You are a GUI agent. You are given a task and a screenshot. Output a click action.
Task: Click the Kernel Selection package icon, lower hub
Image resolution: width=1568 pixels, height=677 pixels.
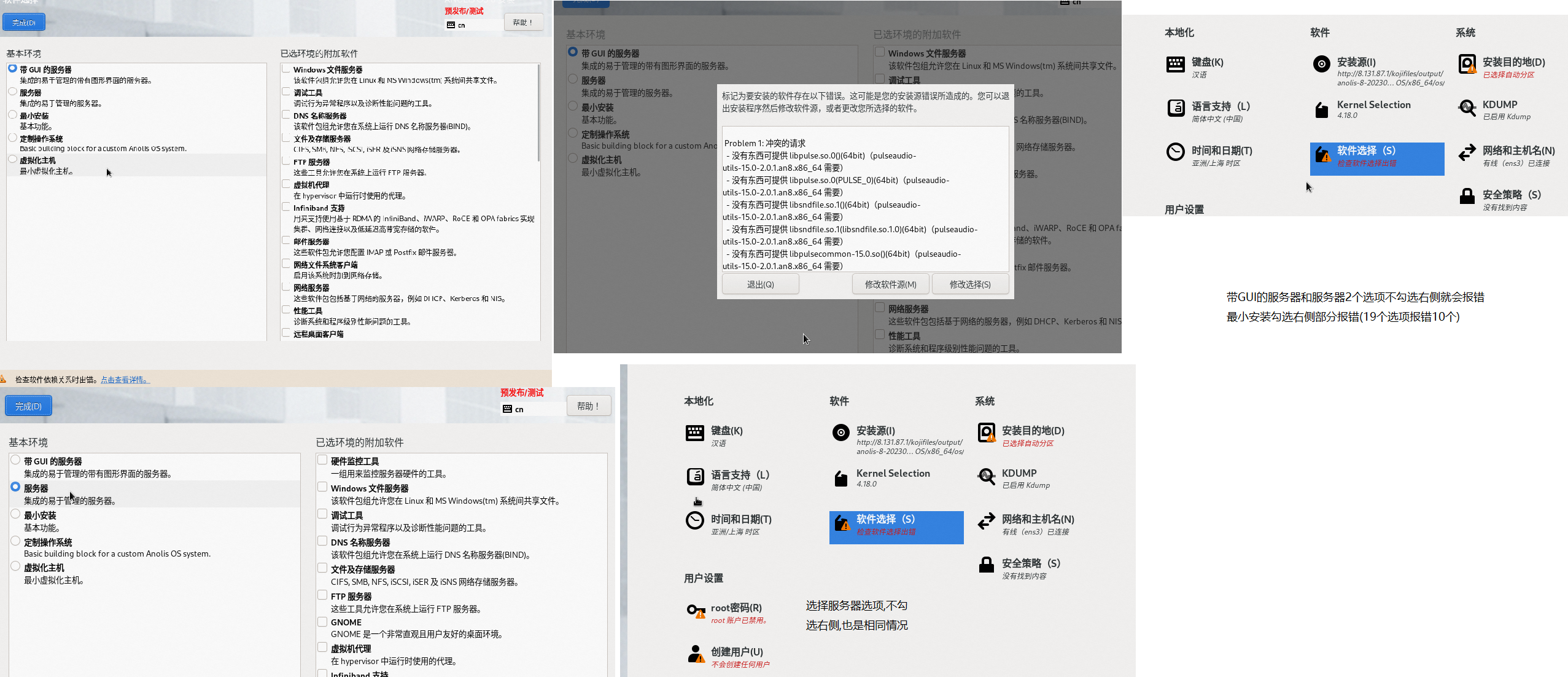coord(840,478)
